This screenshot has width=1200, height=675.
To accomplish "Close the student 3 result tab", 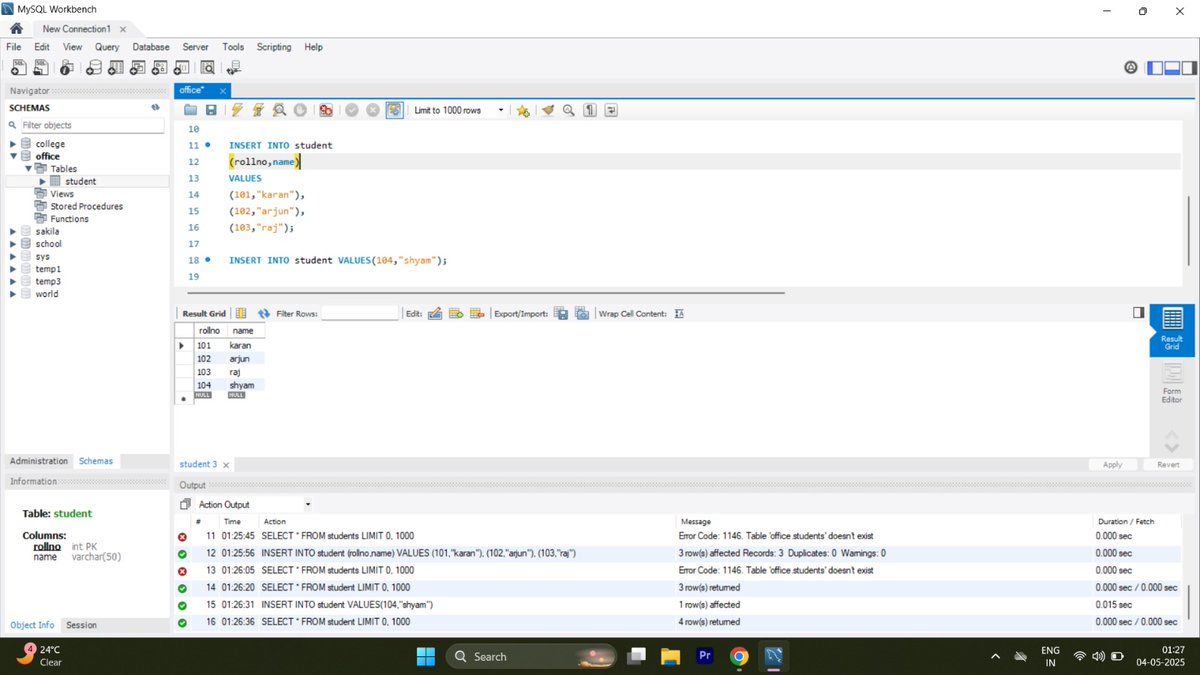I will 225,465.
